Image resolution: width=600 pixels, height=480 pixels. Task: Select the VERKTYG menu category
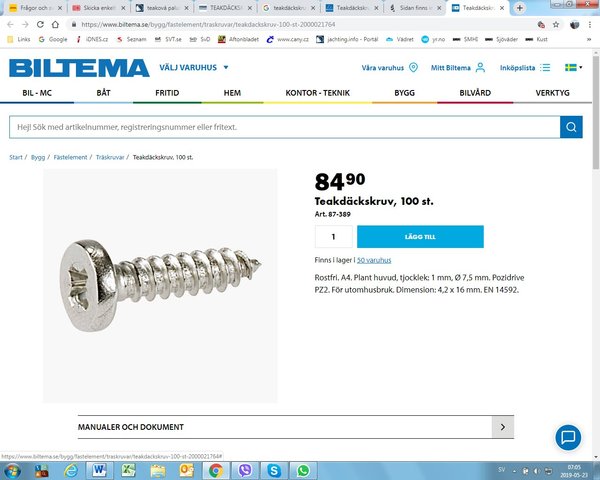pos(552,93)
